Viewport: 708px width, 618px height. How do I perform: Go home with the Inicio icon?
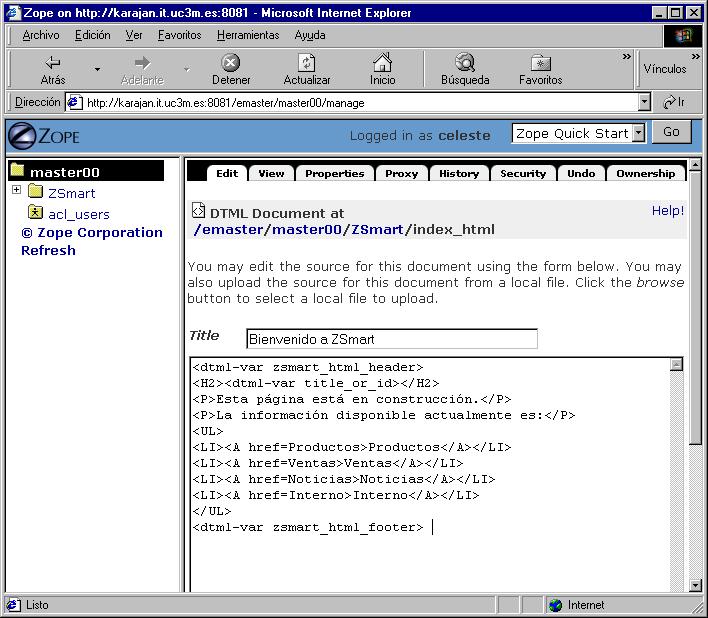click(382, 62)
